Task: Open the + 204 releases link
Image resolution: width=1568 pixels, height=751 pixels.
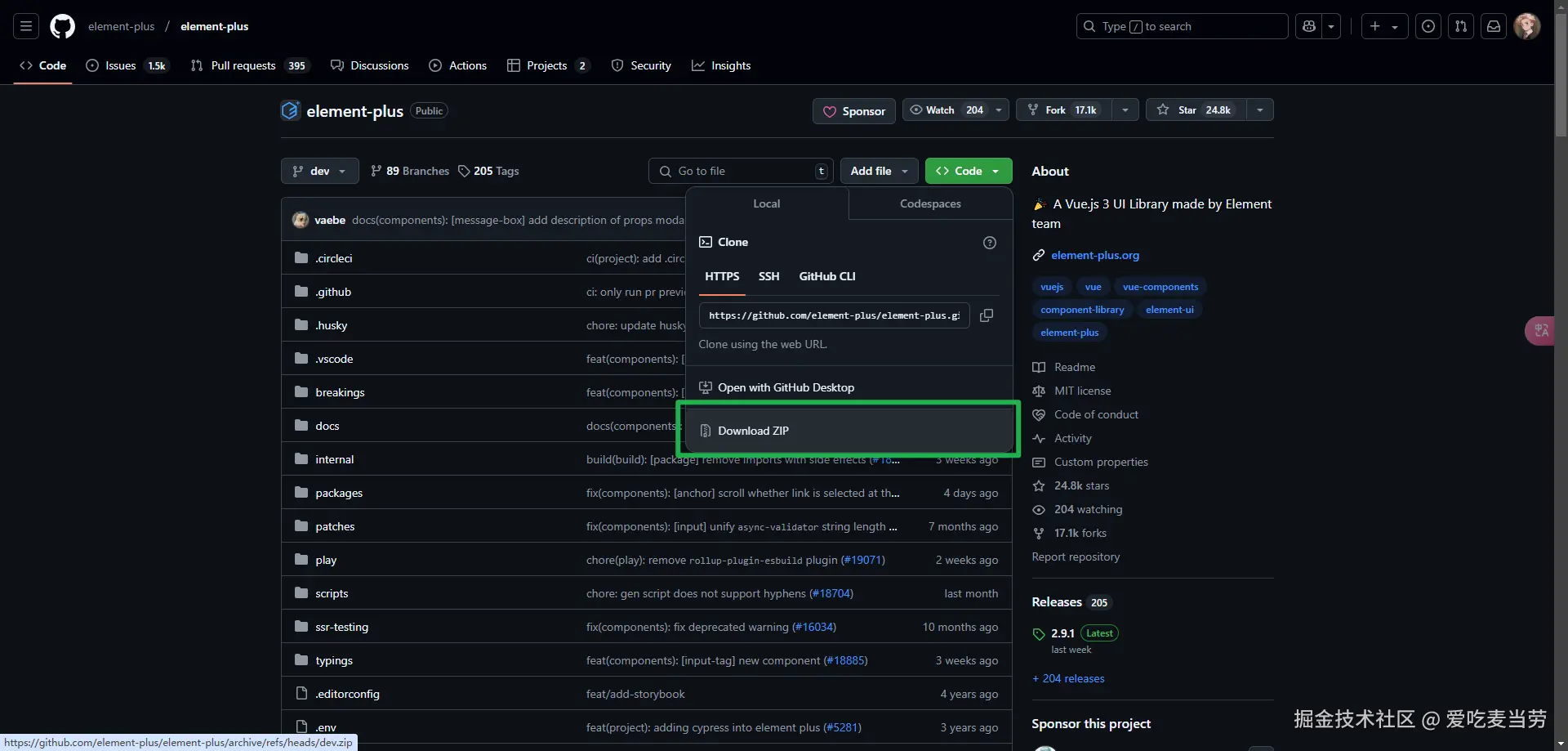Action: (1068, 678)
